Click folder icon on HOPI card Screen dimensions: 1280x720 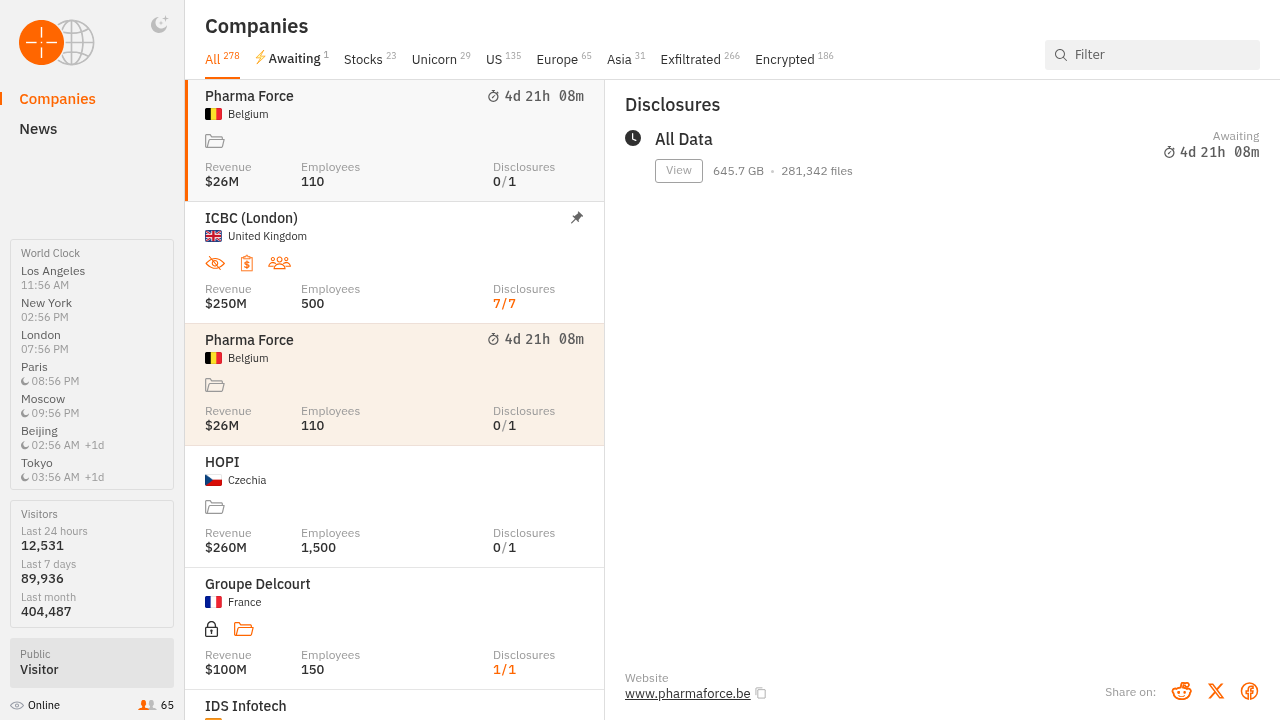(214, 507)
